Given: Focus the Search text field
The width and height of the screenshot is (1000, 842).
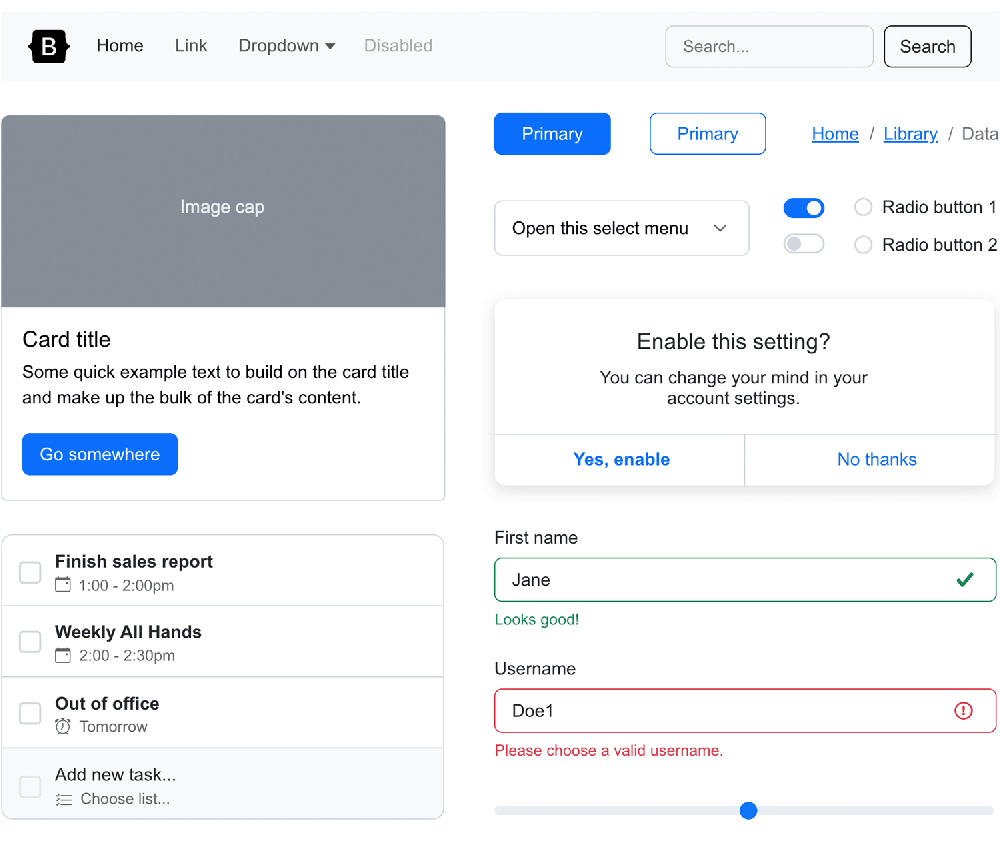Looking at the screenshot, I should (769, 47).
